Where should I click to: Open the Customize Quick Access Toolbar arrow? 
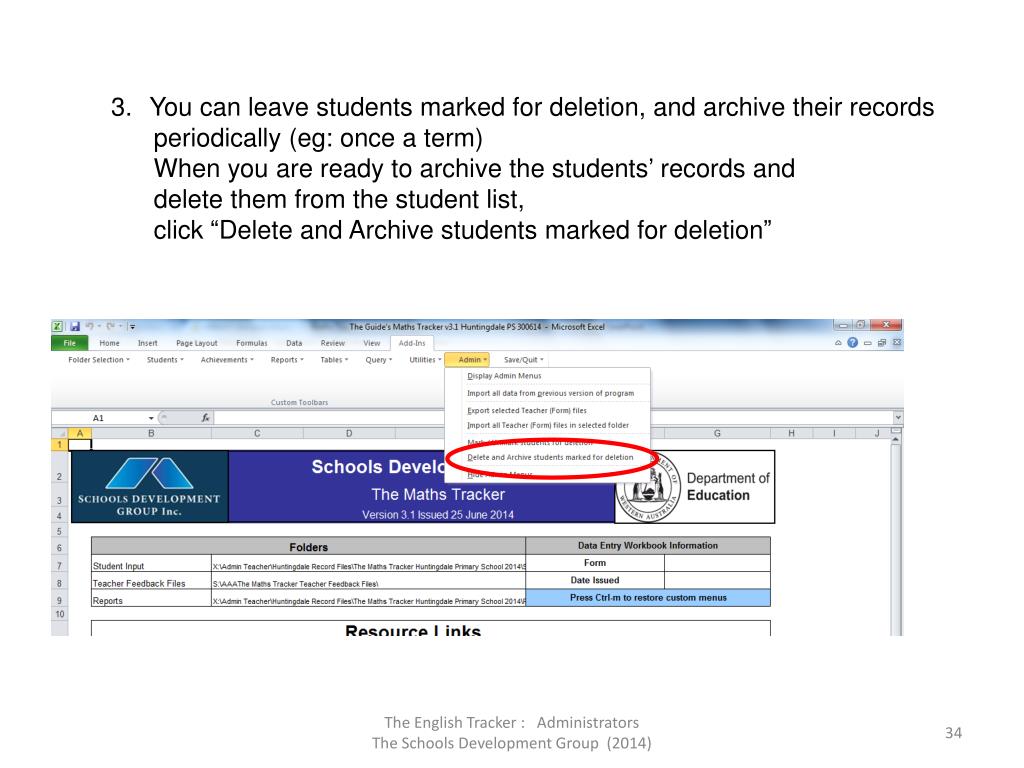[132, 327]
